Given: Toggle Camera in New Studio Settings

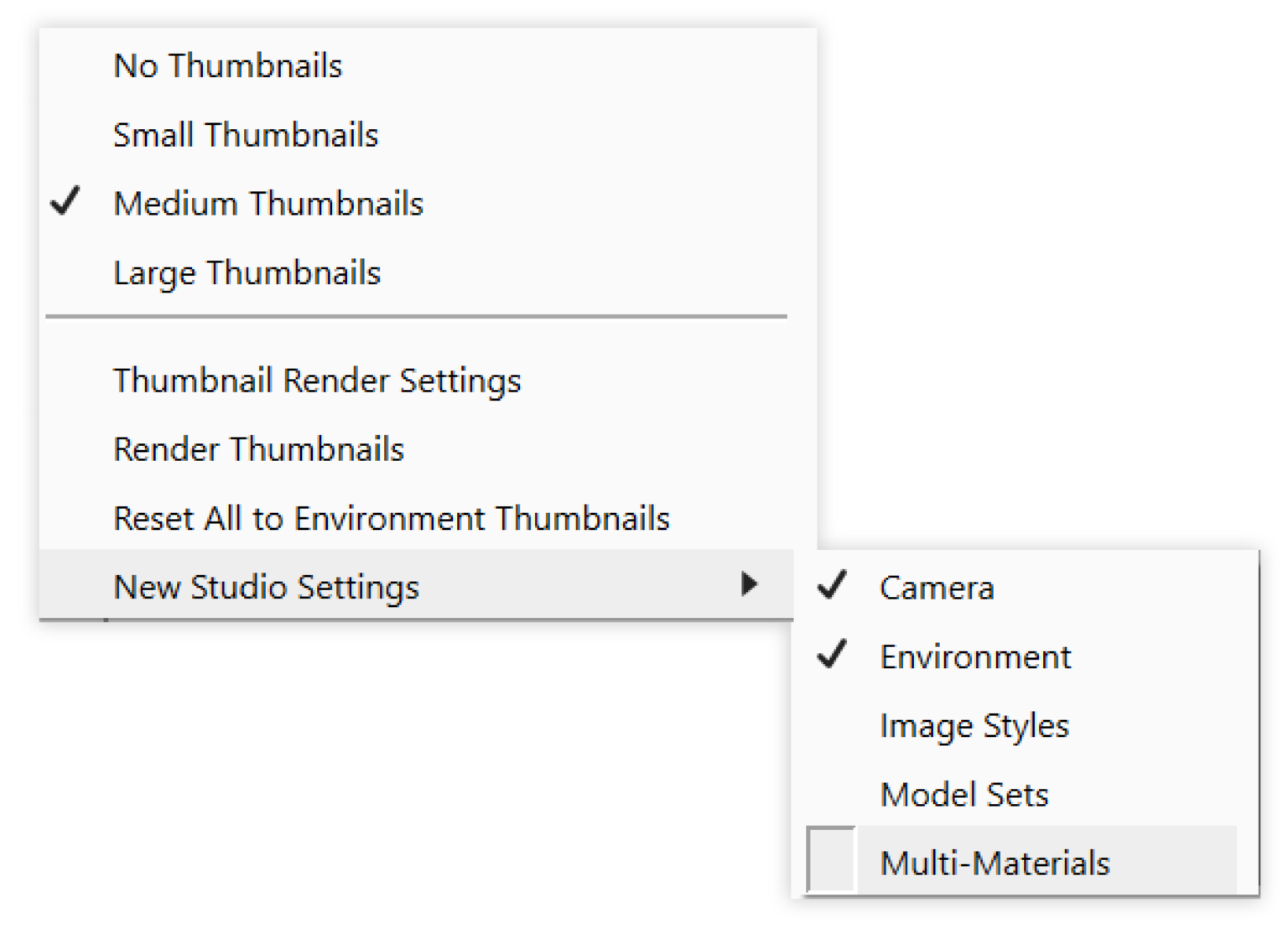Looking at the screenshot, I should pyautogui.click(x=936, y=588).
